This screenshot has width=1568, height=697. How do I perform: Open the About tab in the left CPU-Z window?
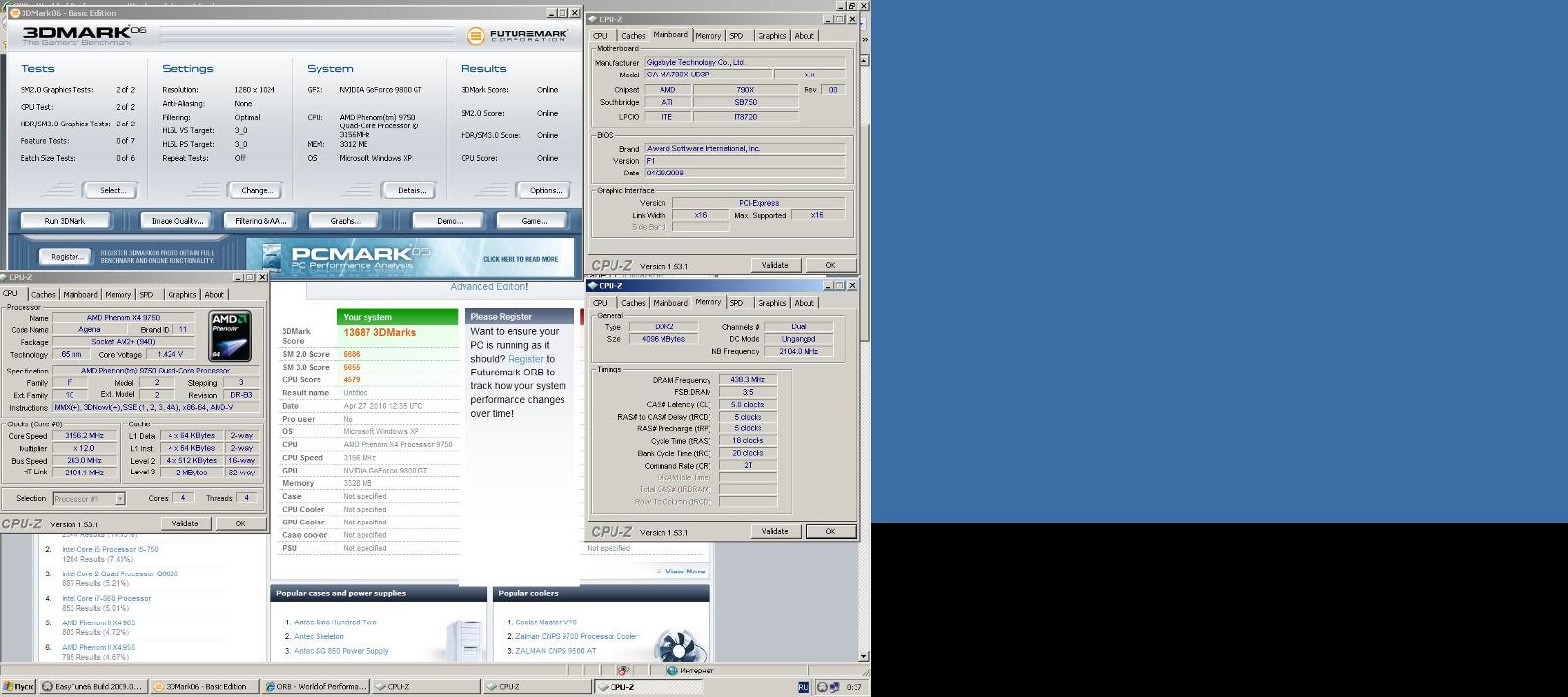click(214, 294)
